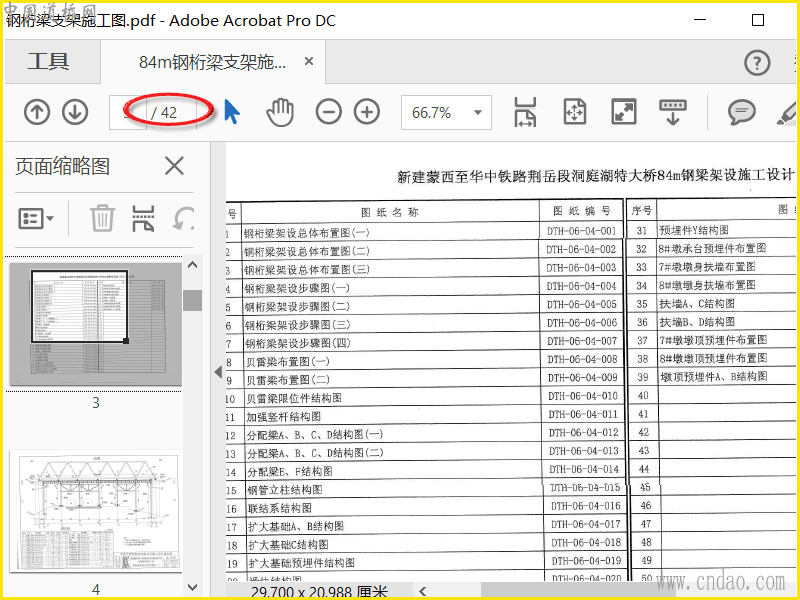Click the 图纸名称 column header

coord(390,212)
